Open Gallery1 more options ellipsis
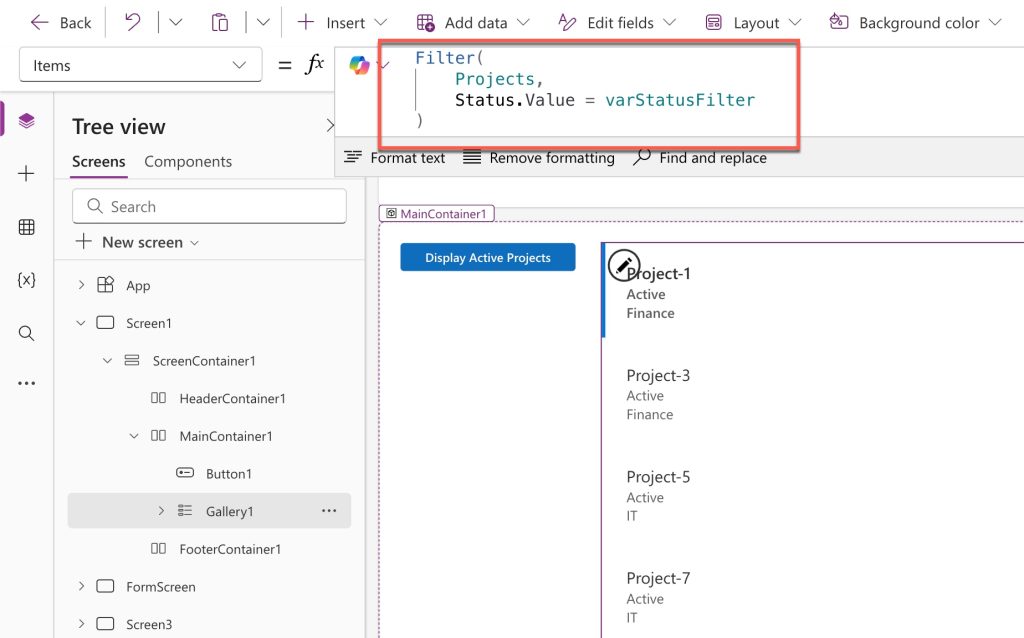 click(329, 511)
